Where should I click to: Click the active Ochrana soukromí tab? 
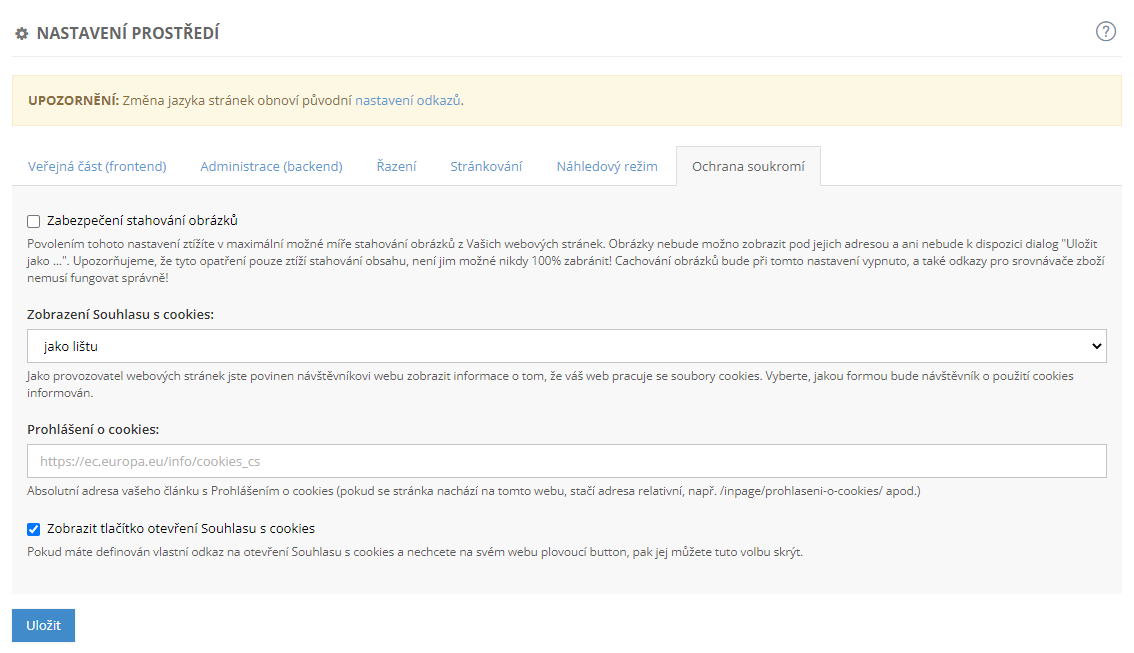tap(748, 167)
